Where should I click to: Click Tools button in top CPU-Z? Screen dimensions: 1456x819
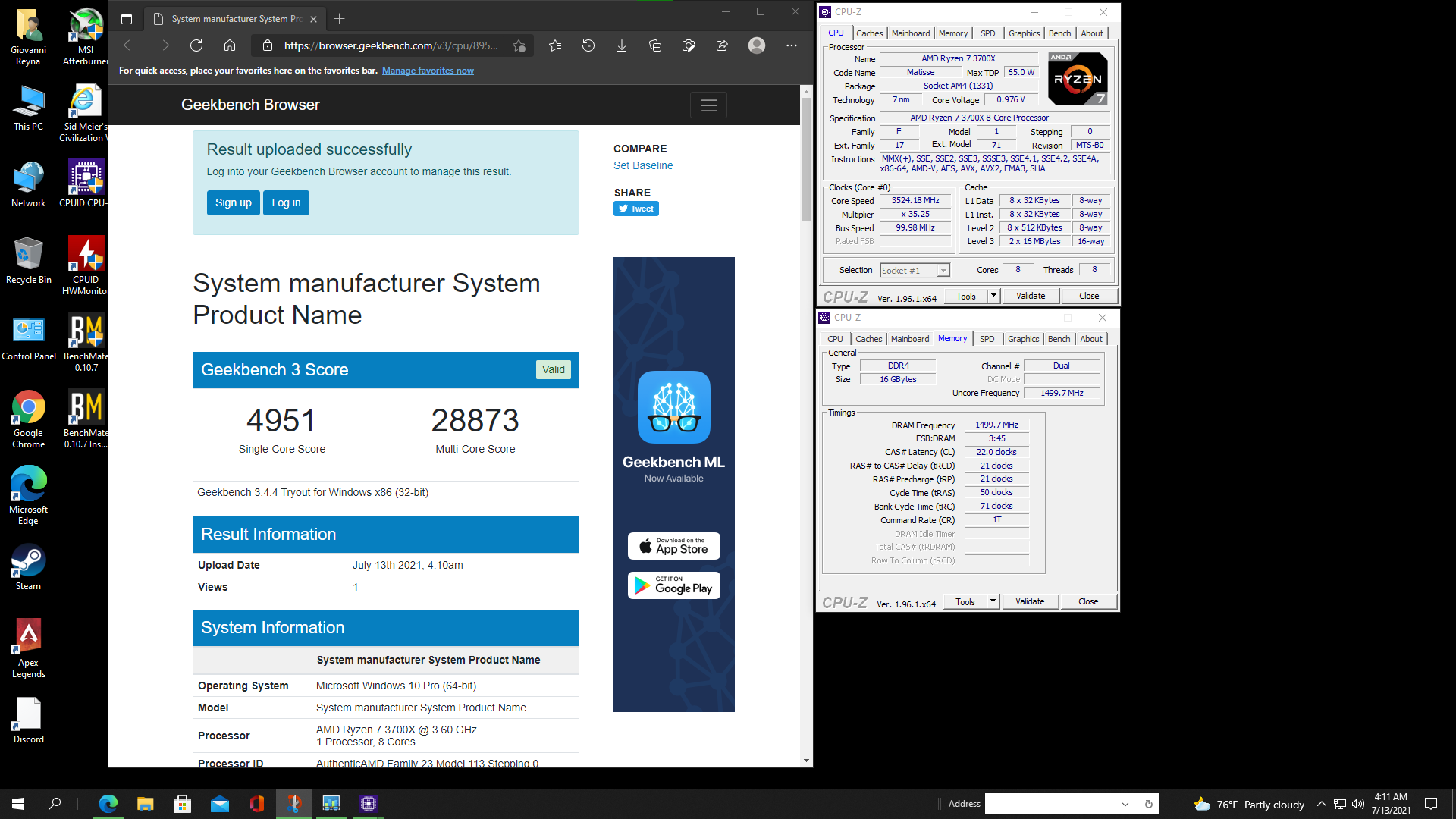point(966,296)
